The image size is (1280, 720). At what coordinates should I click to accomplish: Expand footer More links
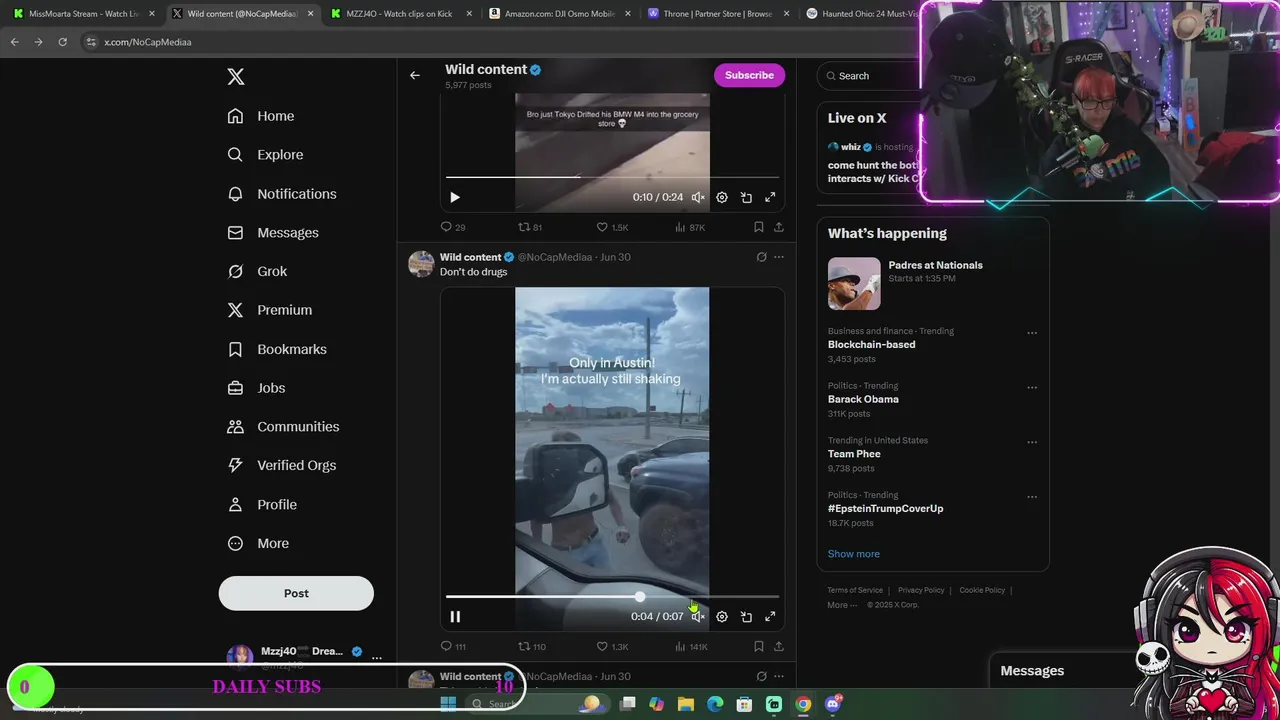(x=842, y=605)
